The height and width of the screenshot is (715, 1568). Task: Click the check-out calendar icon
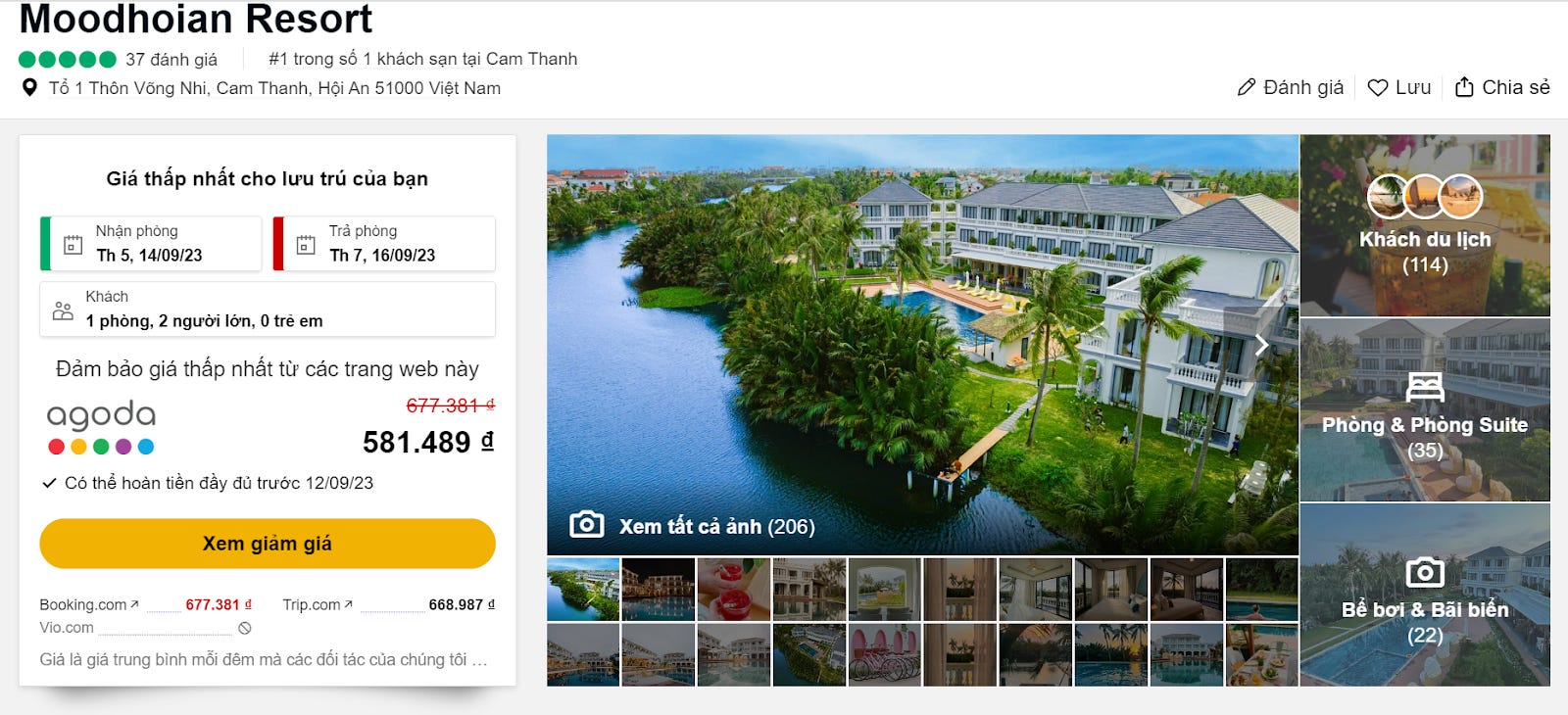306,245
